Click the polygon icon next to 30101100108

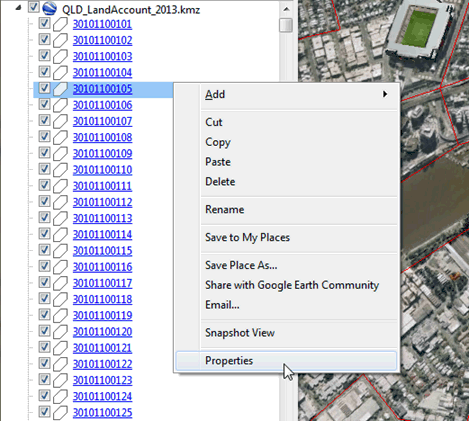tap(60, 138)
